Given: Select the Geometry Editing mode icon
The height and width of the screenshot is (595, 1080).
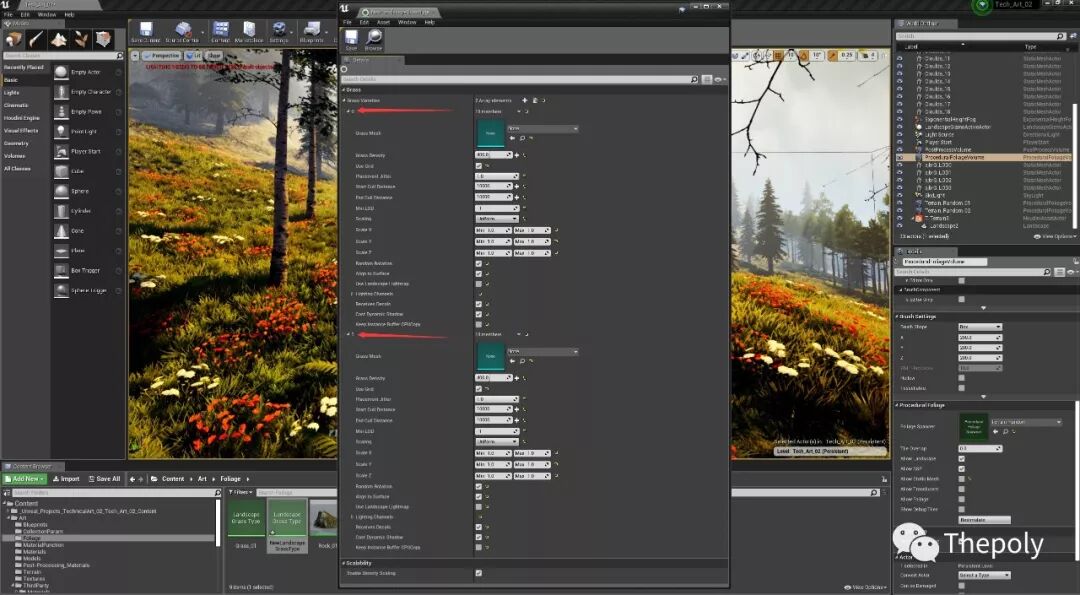Looking at the screenshot, I should [103, 39].
